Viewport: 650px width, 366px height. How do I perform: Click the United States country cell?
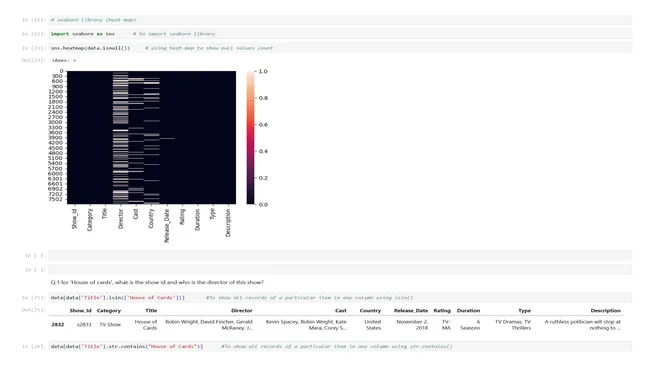373,325
